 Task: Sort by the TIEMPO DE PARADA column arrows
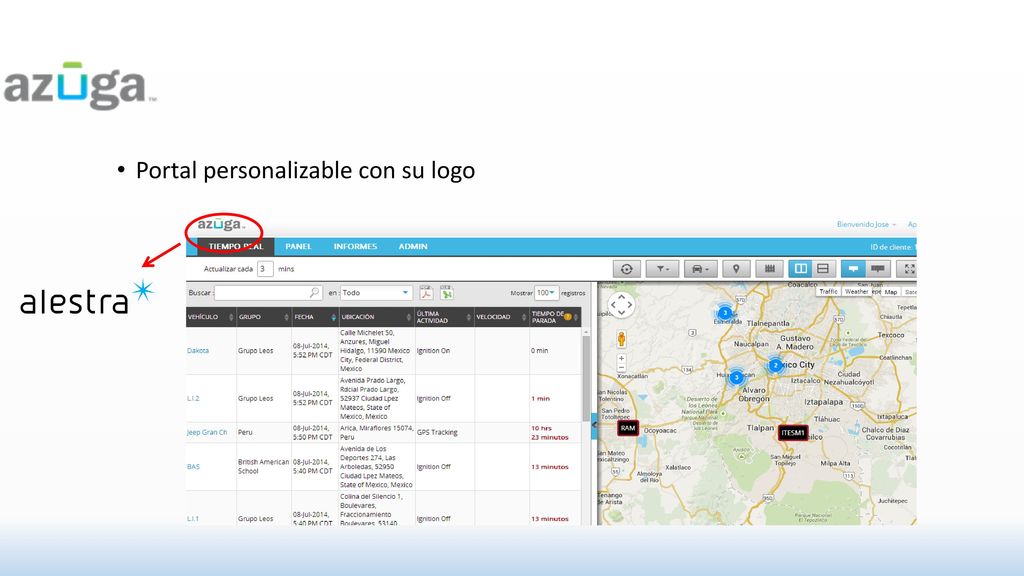pyautogui.click(x=575, y=317)
